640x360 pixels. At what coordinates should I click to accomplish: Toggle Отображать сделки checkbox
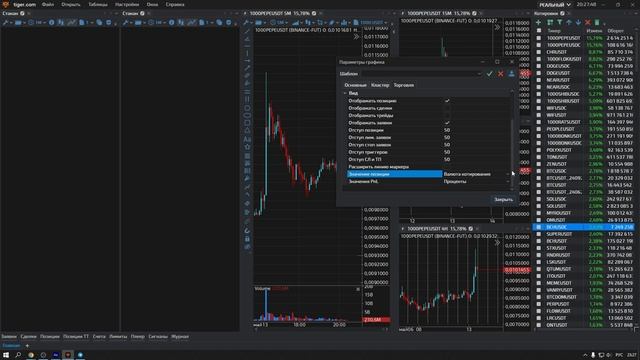click(447, 108)
